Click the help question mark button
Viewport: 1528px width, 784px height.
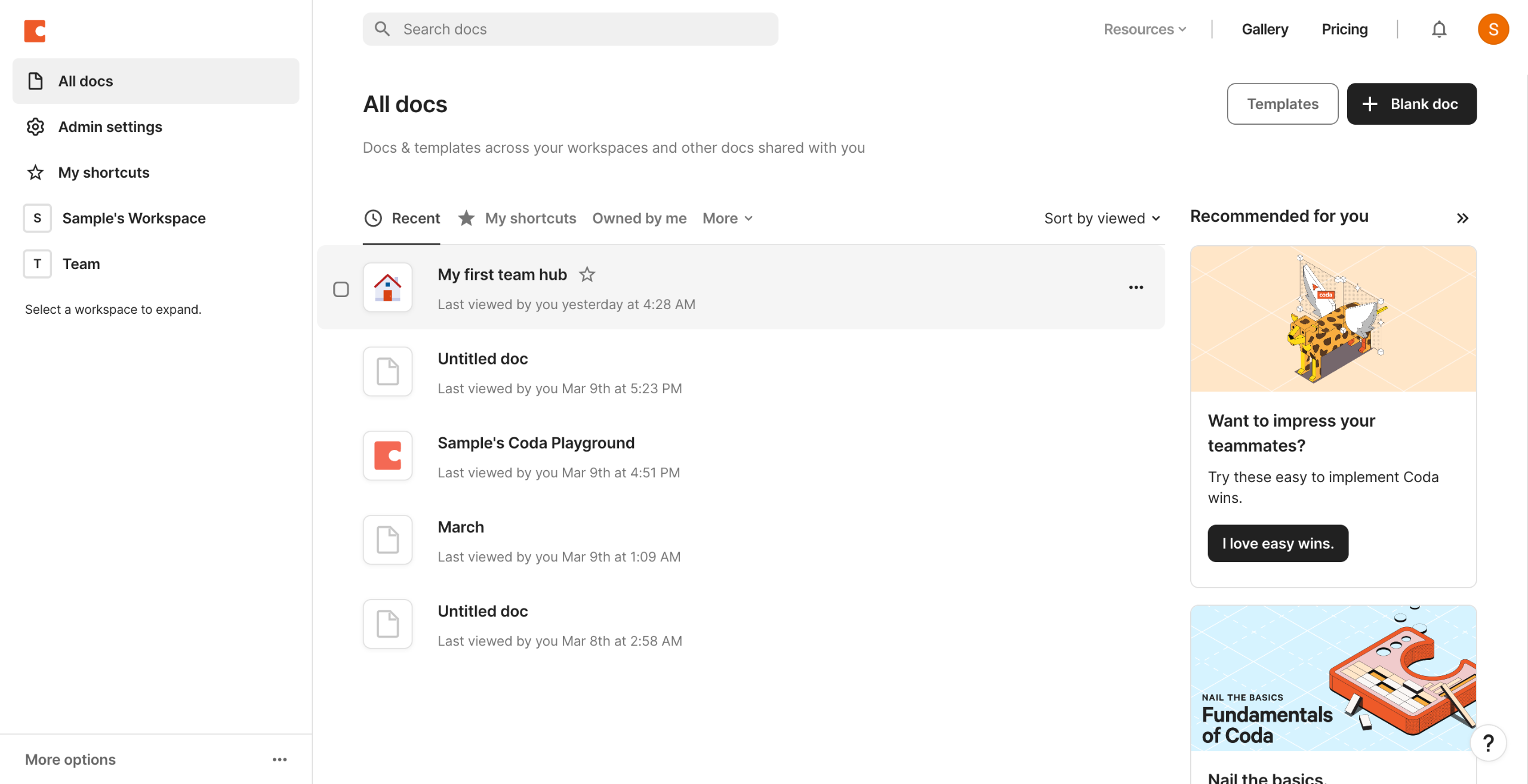pos(1488,743)
